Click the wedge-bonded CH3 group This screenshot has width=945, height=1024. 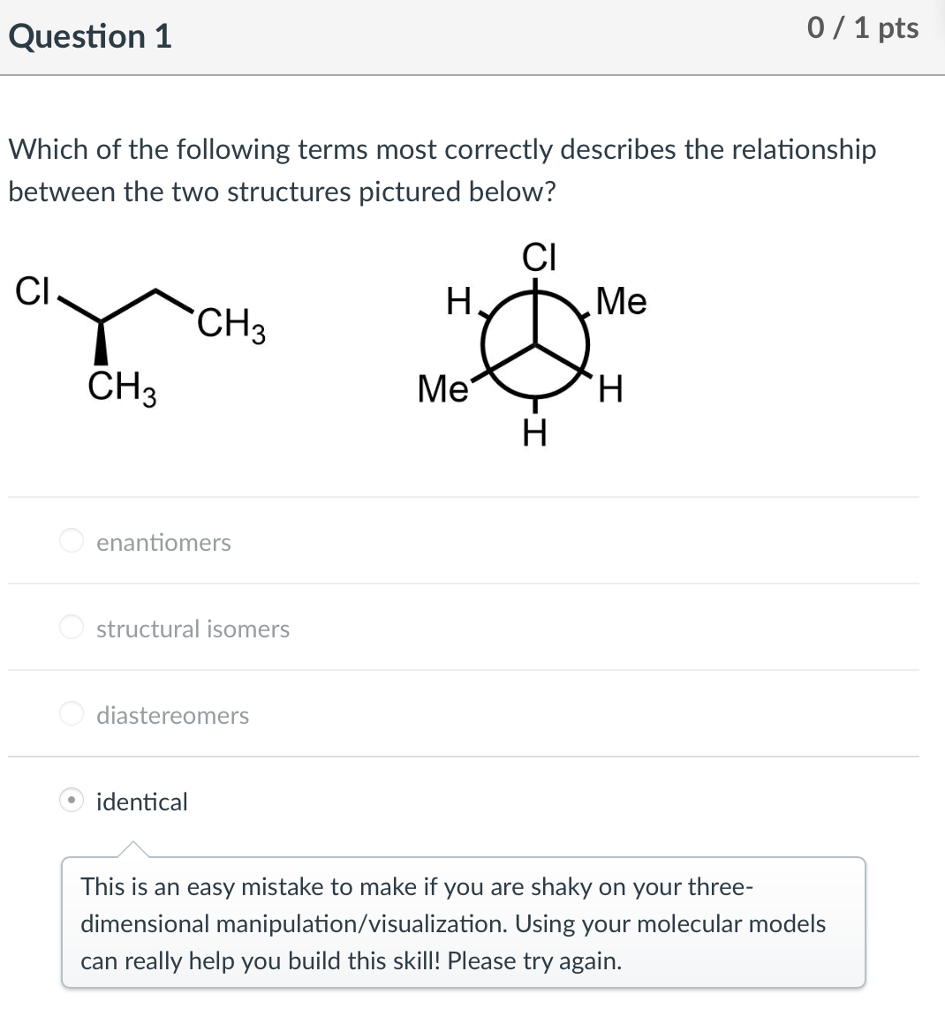(122, 387)
